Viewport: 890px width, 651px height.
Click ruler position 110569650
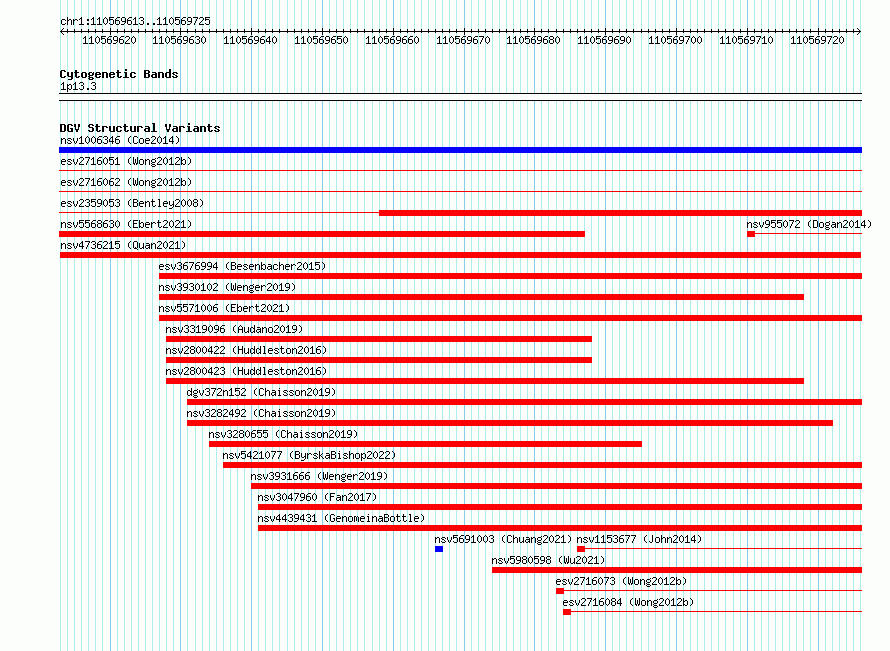tap(321, 40)
